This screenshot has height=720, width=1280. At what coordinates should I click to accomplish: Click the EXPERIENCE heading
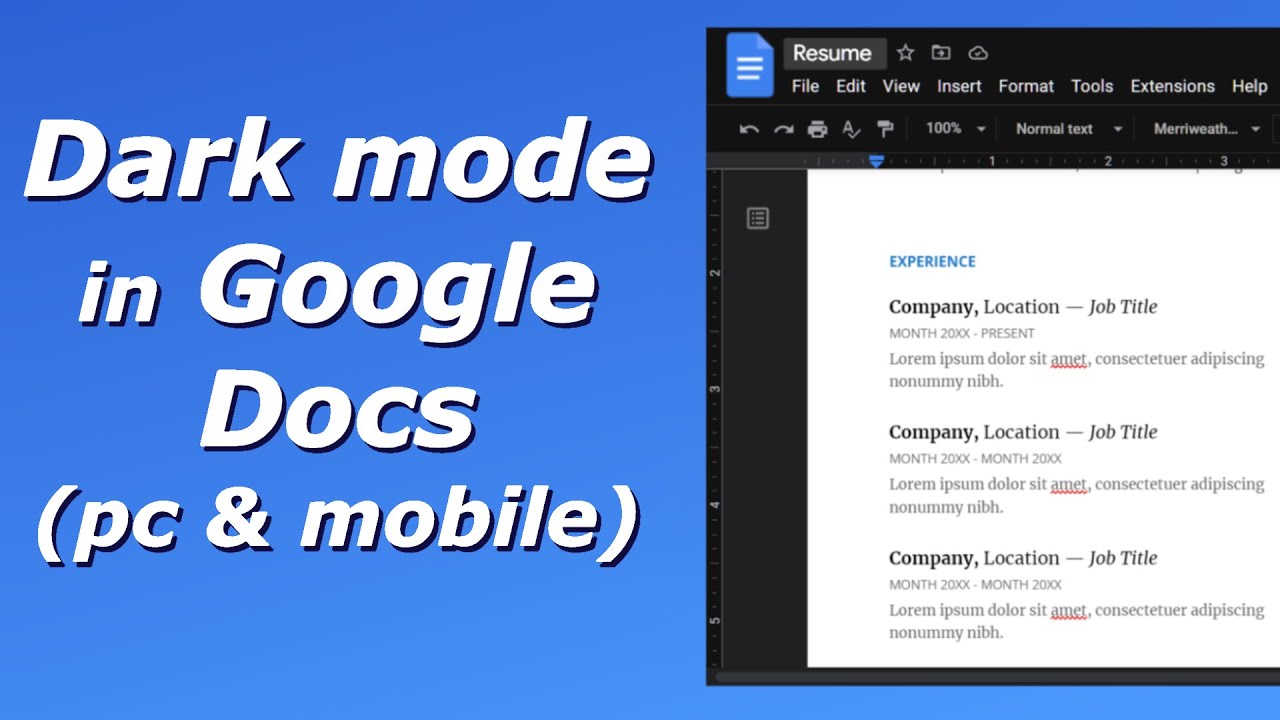click(x=932, y=262)
